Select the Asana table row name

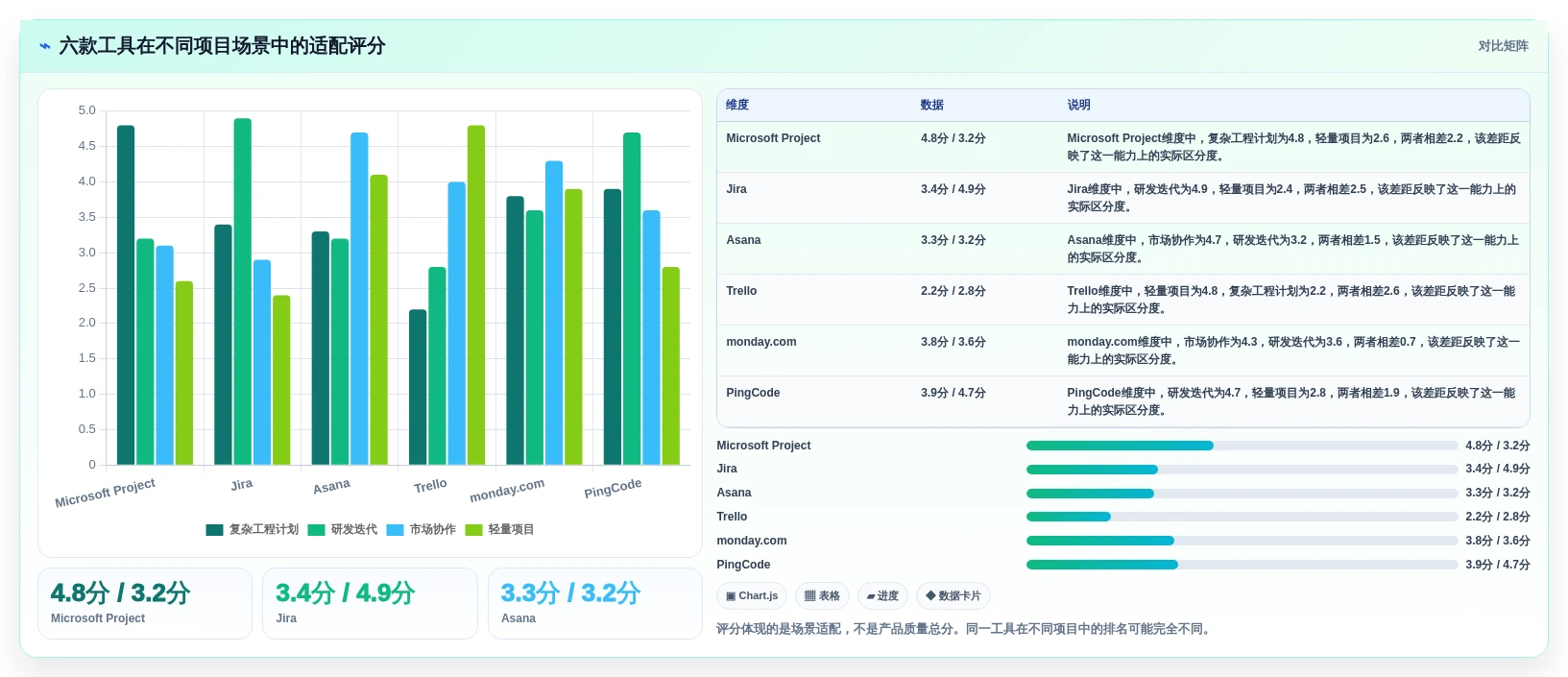point(743,240)
